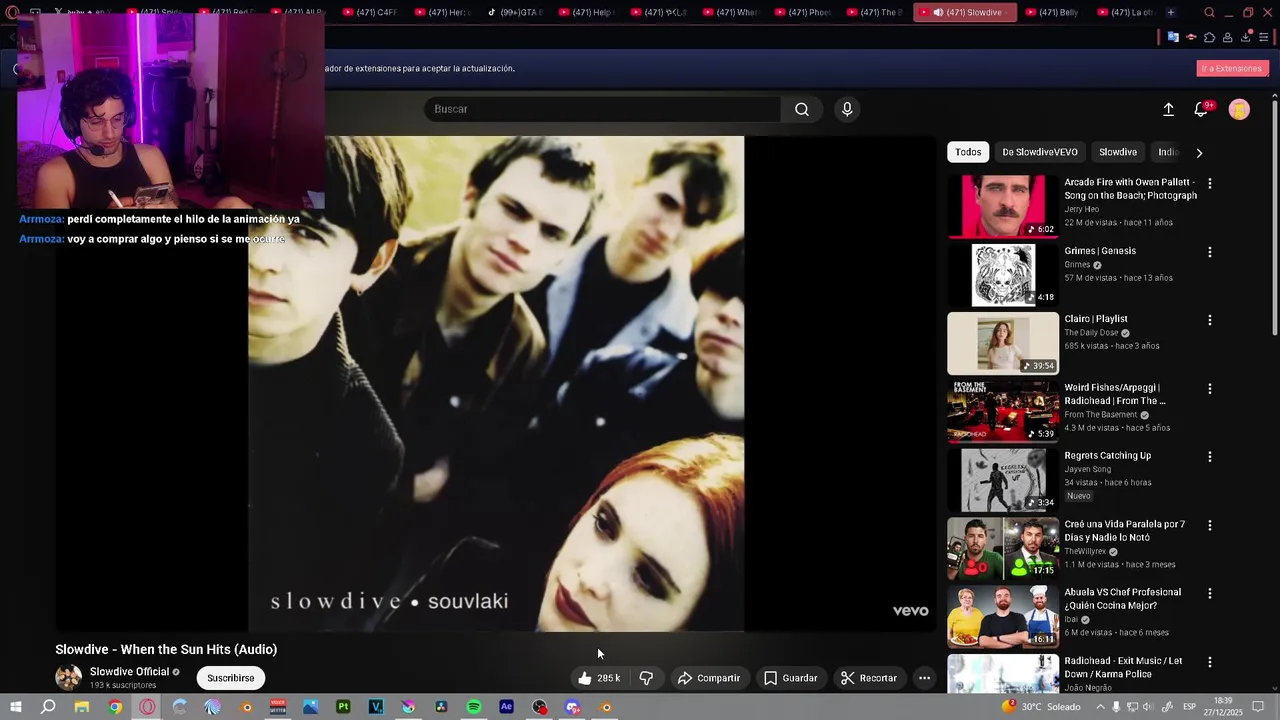Screen dimensions: 1280x720
Task: Open options for Arcade Fire video
Action: [x=1209, y=184]
